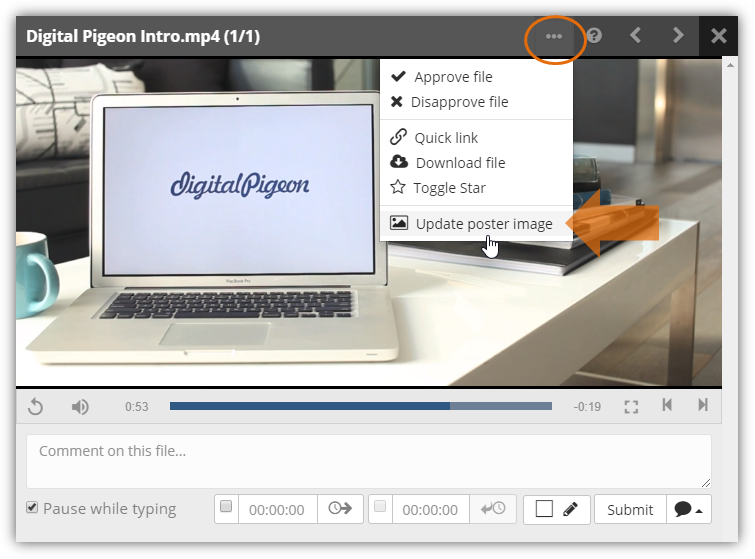Click the scrollbar up arrow

pos(730,65)
